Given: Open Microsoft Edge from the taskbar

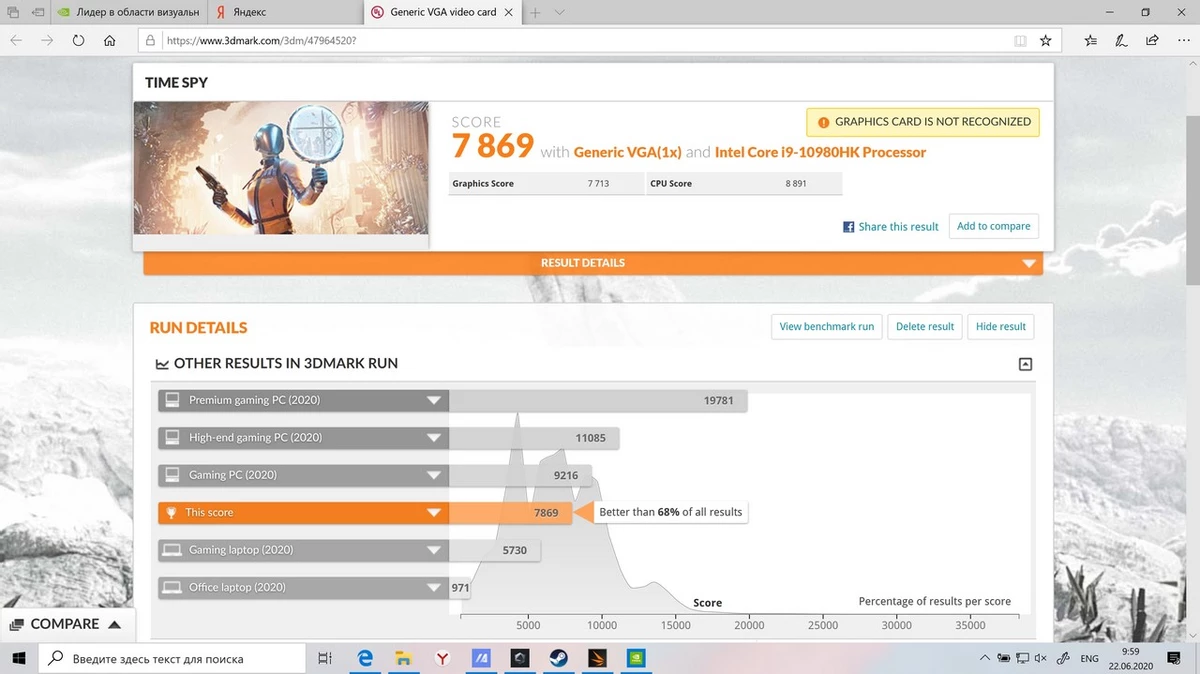Looking at the screenshot, I should (366, 658).
